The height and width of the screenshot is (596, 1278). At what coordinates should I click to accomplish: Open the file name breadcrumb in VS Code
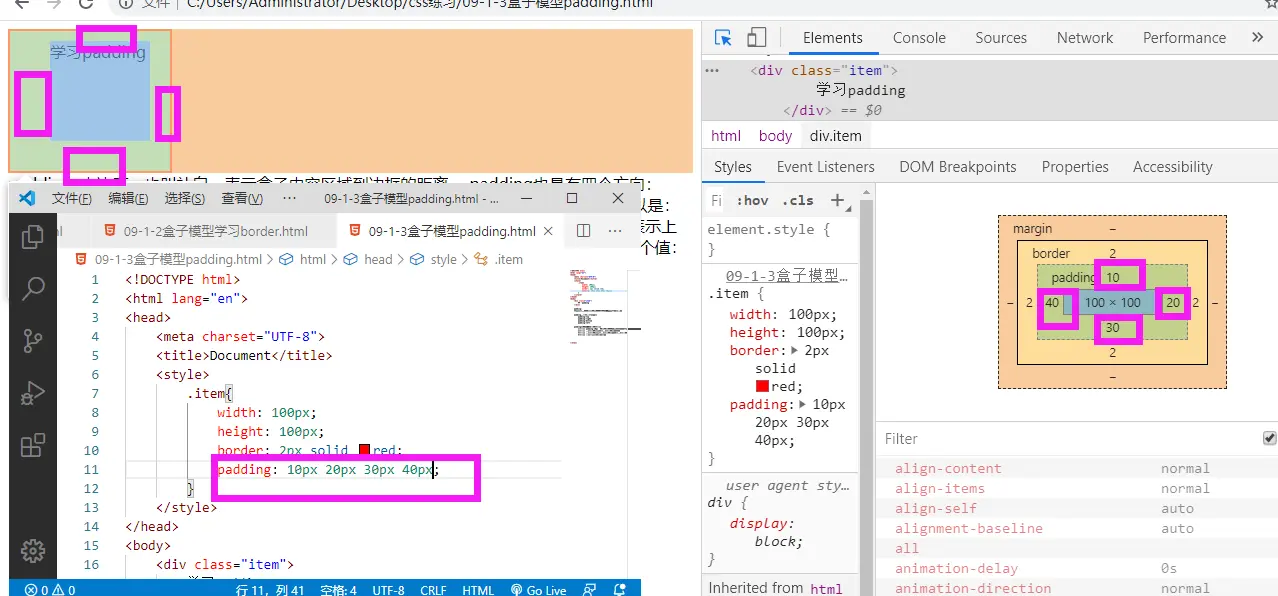(x=170, y=259)
